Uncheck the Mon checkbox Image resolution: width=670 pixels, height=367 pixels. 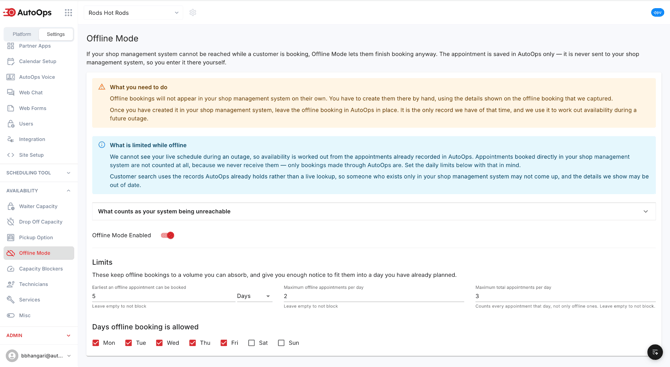[96, 343]
